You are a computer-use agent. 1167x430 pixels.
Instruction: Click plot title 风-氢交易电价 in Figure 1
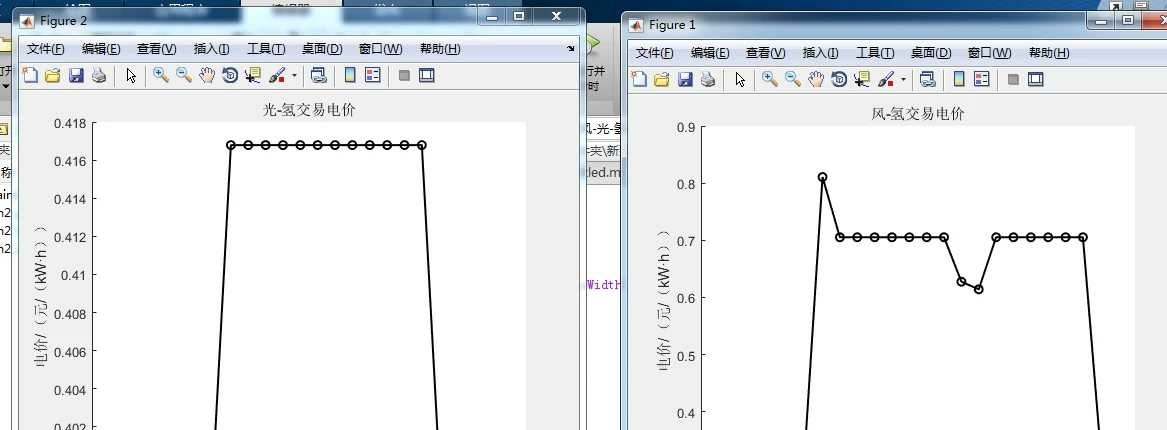(x=918, y=114)
